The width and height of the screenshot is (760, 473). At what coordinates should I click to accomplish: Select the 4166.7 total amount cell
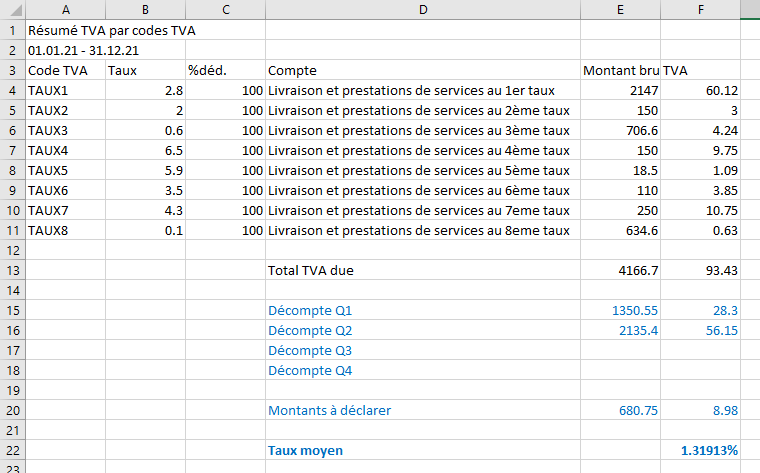coord(620,270)
